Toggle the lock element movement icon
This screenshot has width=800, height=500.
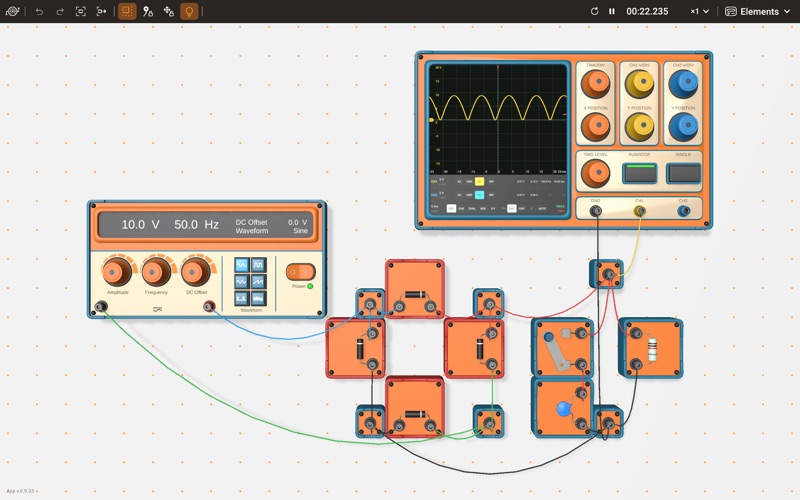168,11
